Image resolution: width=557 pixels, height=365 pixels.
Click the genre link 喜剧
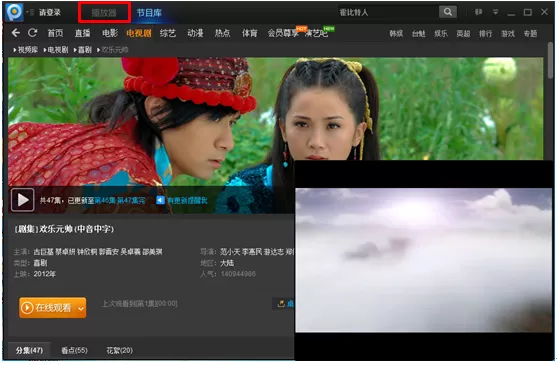[40, 263]
